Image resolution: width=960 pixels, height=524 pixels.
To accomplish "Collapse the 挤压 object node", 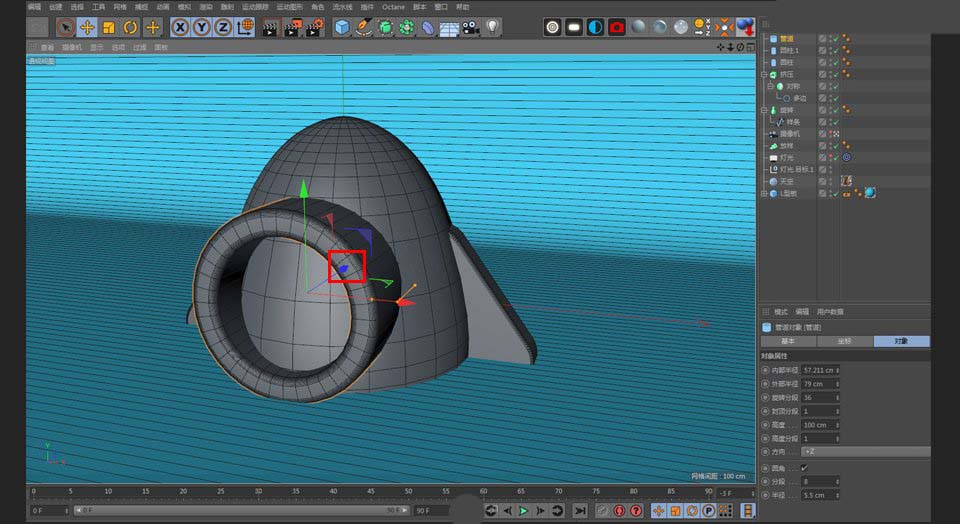I will (x=764, y=75).
